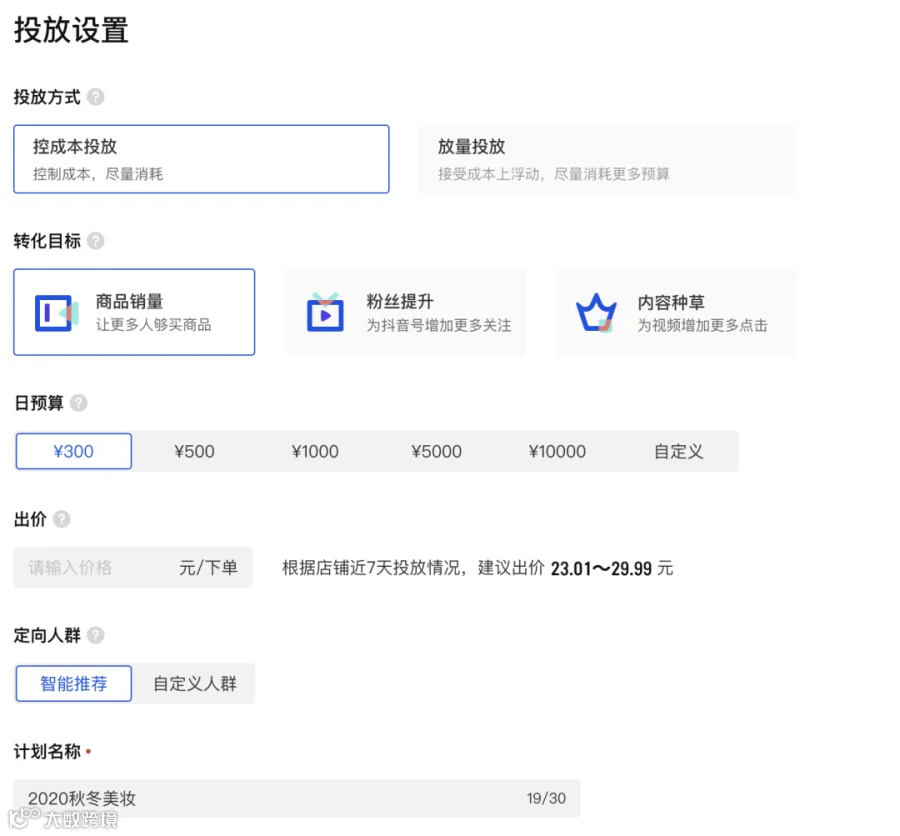Click the 商品销量 camera icon
The height and width of the screenshot is (836, 900).
tap(56, 313)
